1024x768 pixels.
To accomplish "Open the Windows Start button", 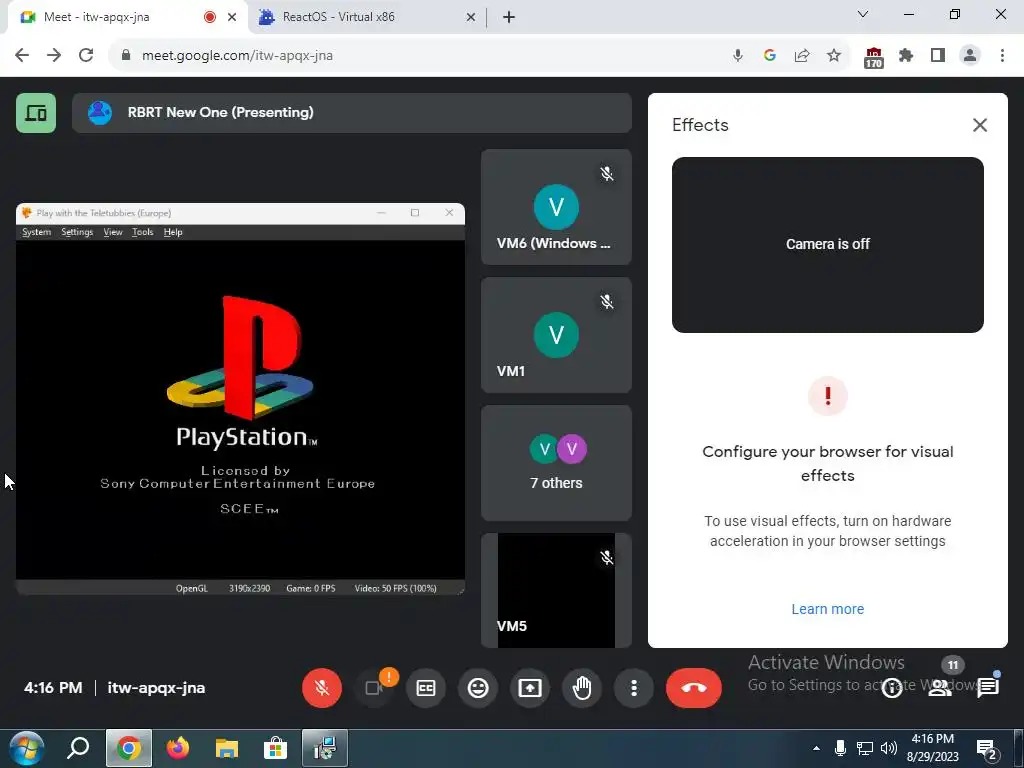I will click(x=26, y=748).
